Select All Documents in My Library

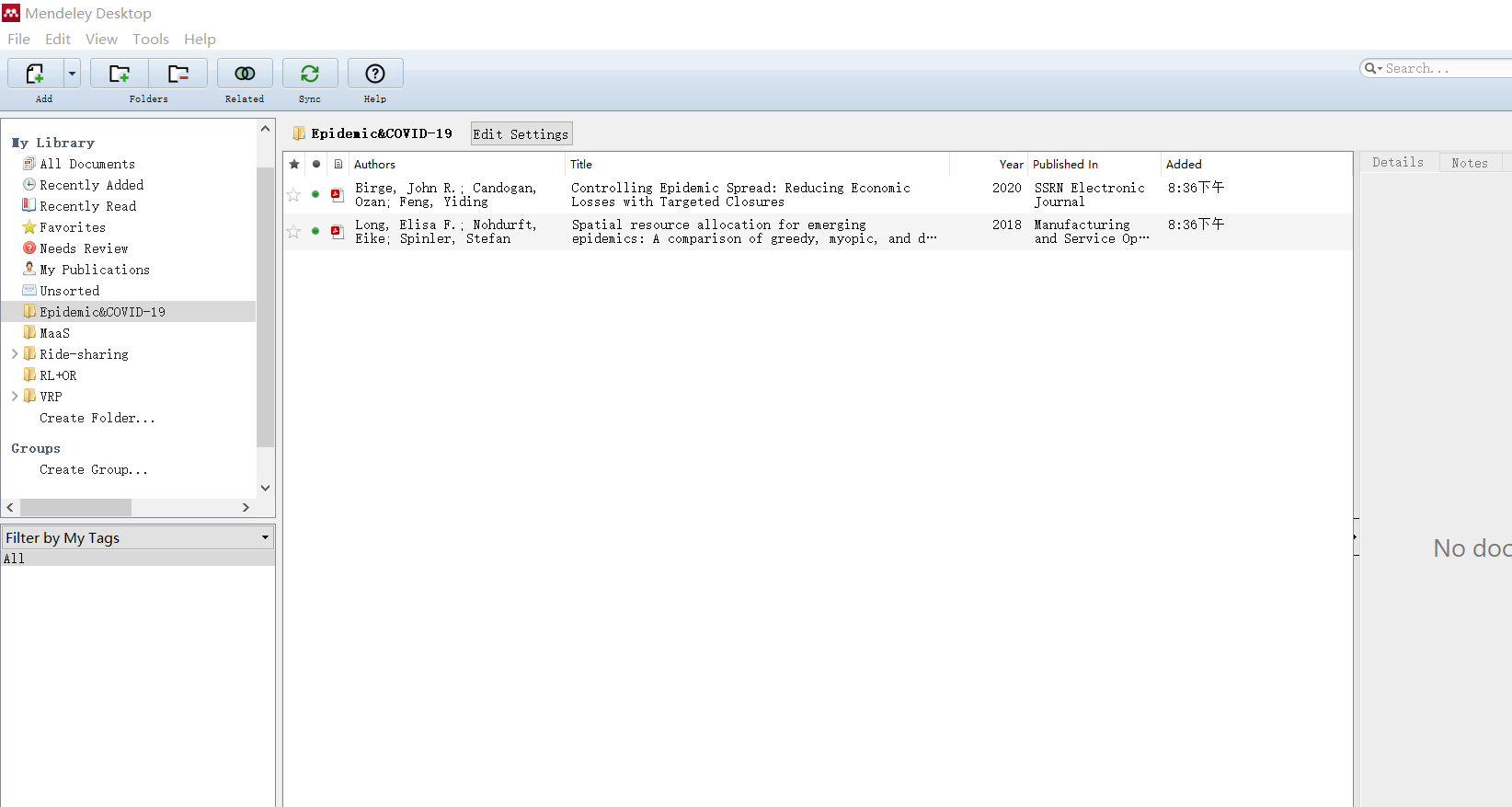coord(87,164)
